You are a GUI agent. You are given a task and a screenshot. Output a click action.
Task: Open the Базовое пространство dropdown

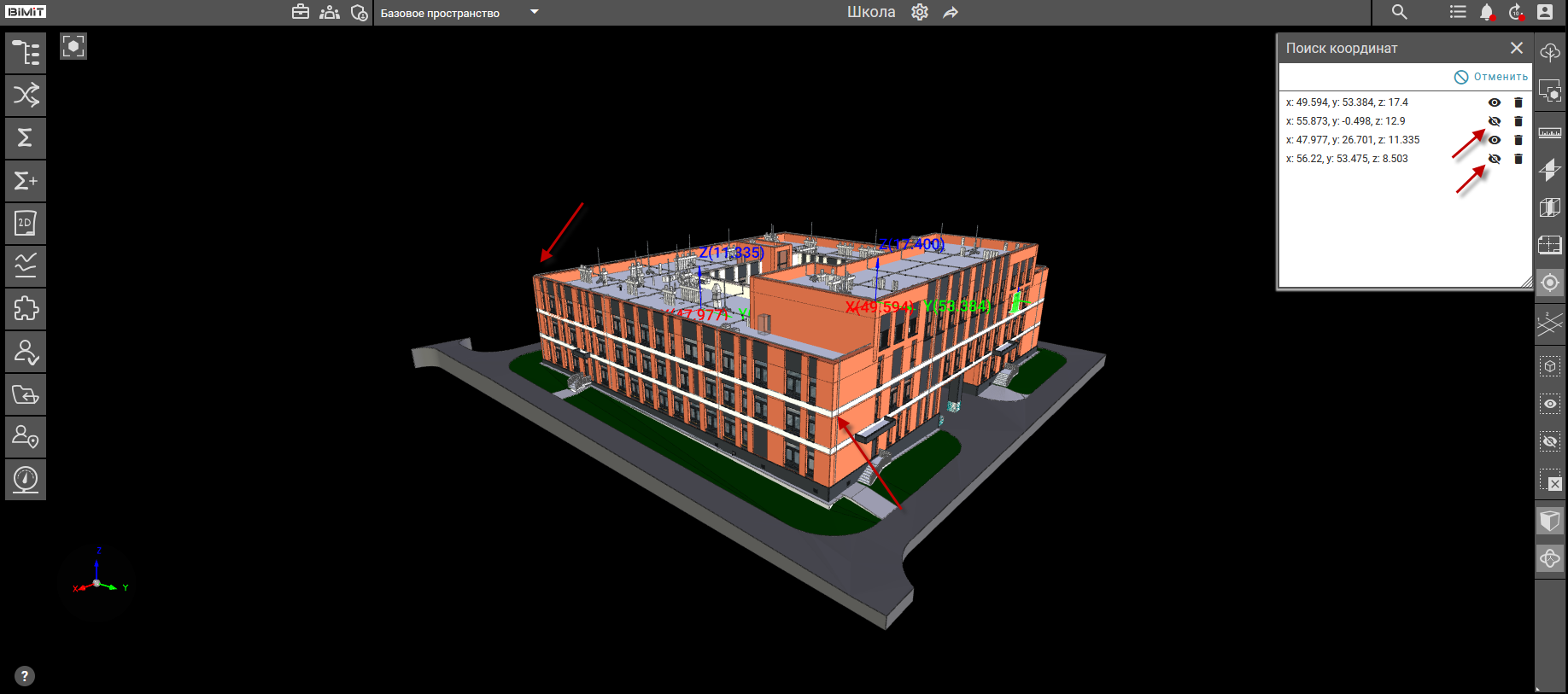pos(535,12)
